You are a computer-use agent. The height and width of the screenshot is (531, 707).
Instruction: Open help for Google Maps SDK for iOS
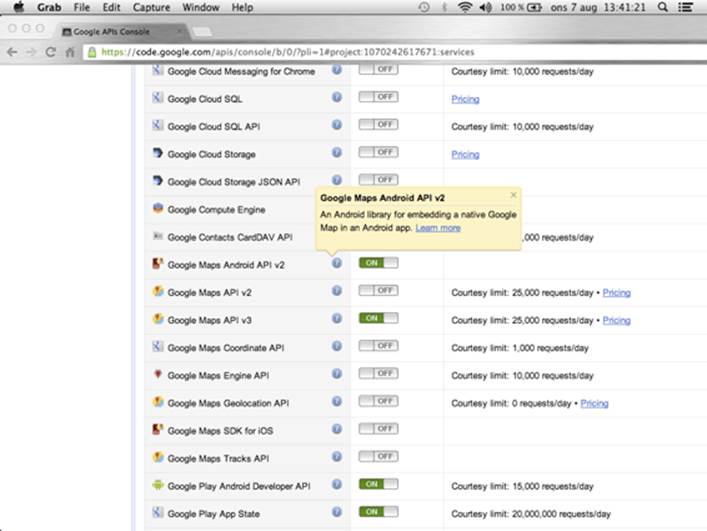pyautogui.click(x=337, y=429)
